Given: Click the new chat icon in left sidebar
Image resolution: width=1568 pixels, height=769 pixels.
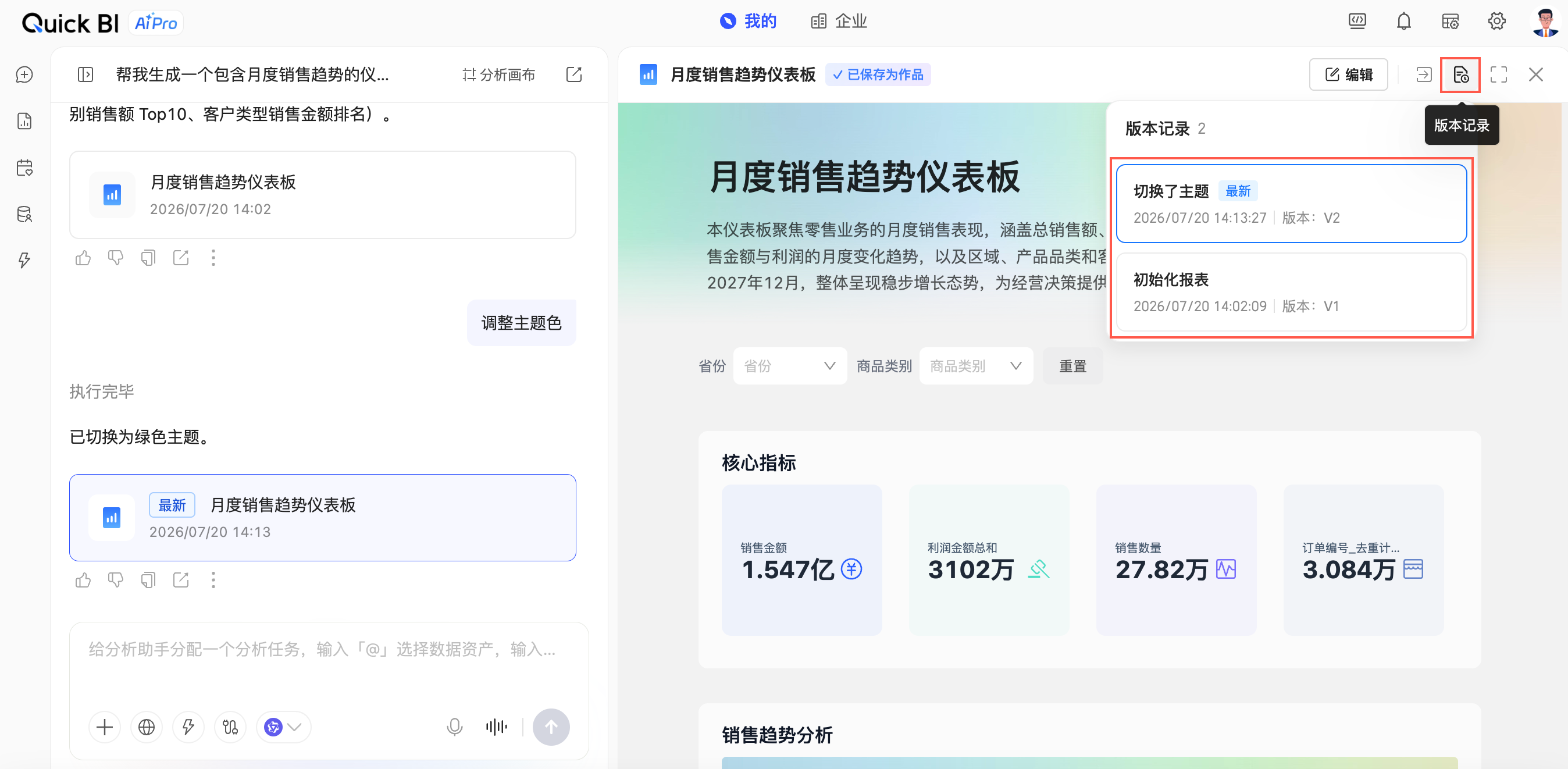Looking at the screenshot, I should [x=24, y=74].
